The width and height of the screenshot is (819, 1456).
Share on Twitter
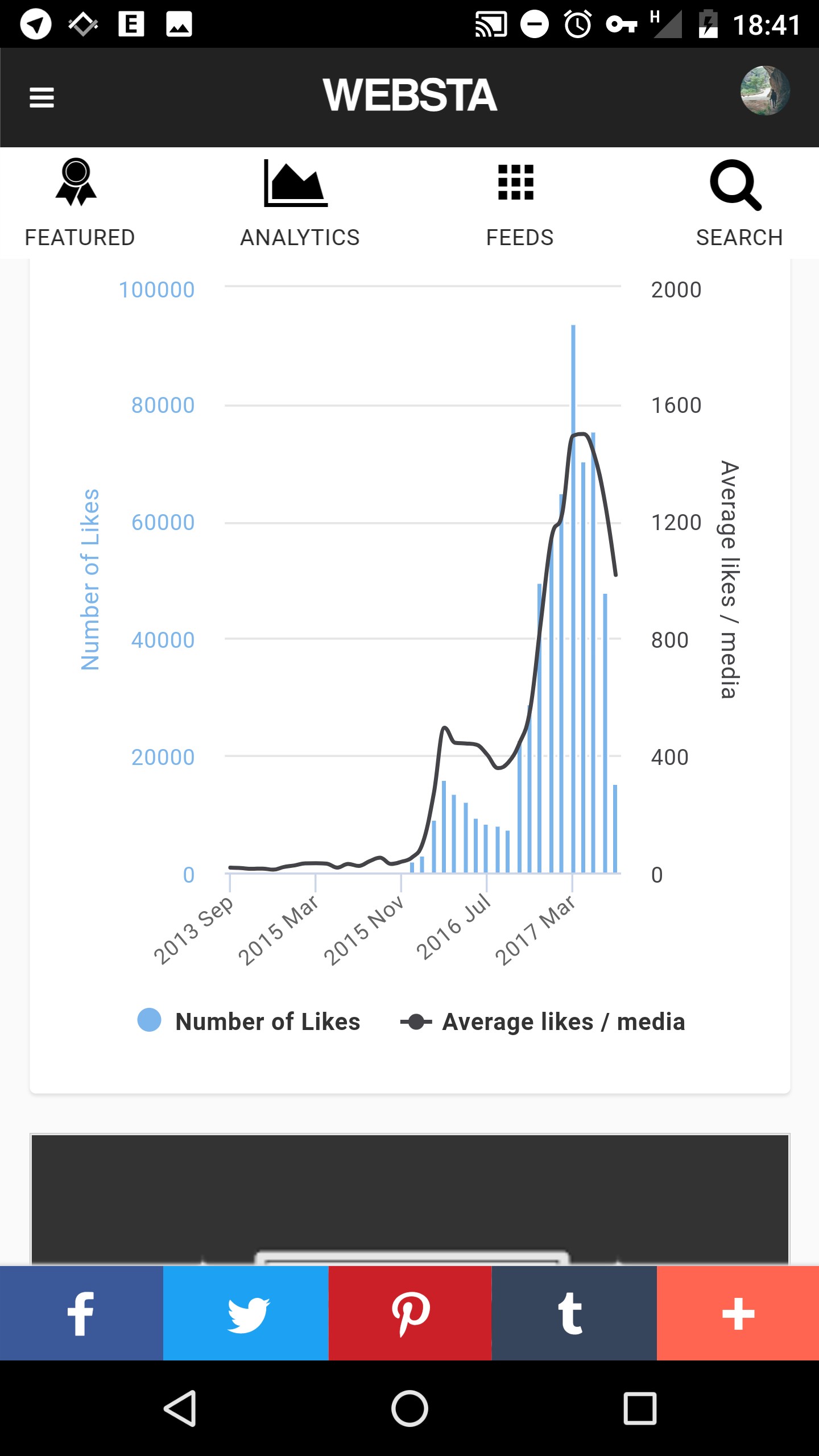[246, 1313]
